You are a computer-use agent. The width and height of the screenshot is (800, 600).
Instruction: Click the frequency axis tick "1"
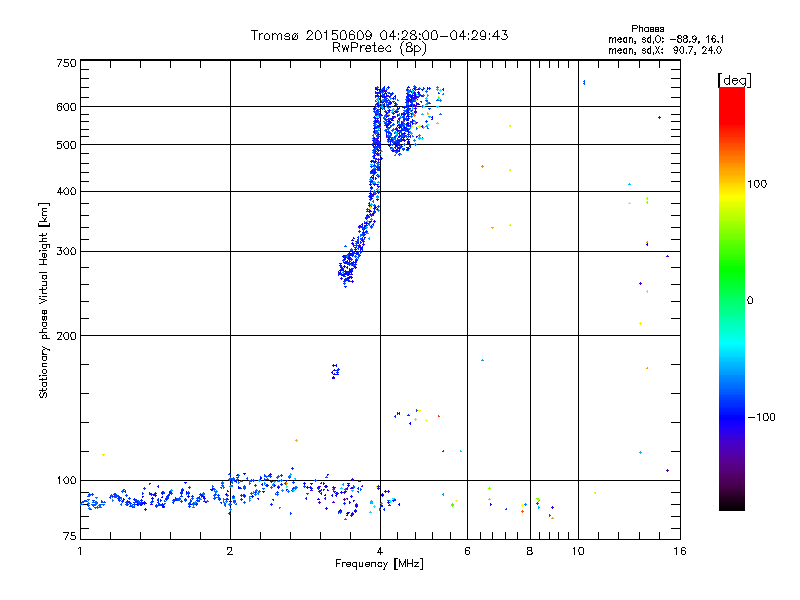80,551
